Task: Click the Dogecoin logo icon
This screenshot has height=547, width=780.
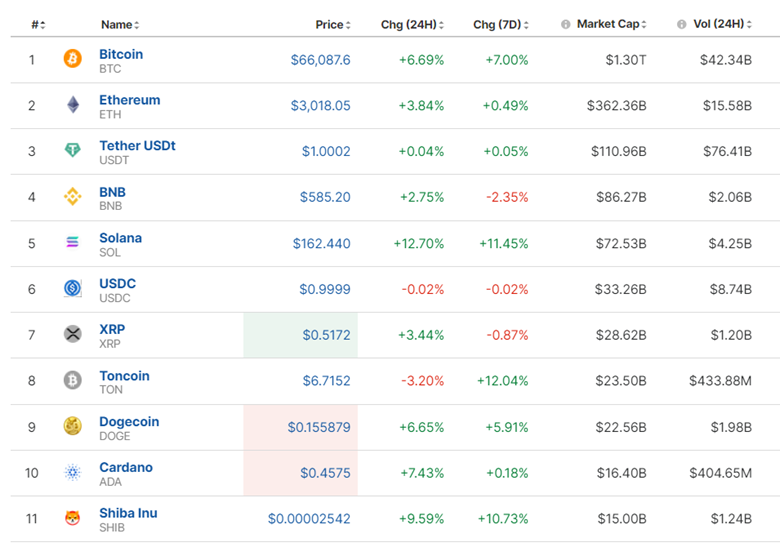Action: 73,426
